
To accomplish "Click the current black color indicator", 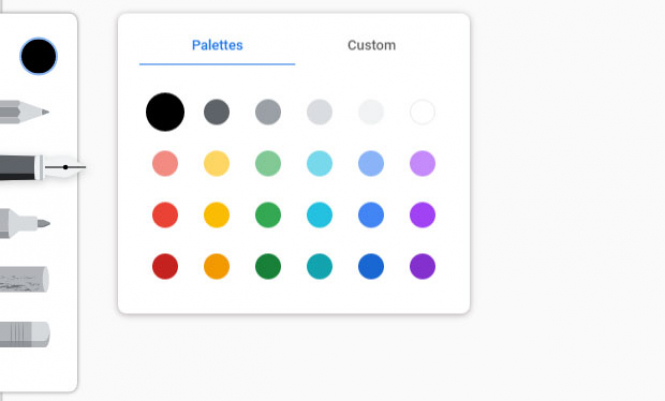I will [38, 57].
